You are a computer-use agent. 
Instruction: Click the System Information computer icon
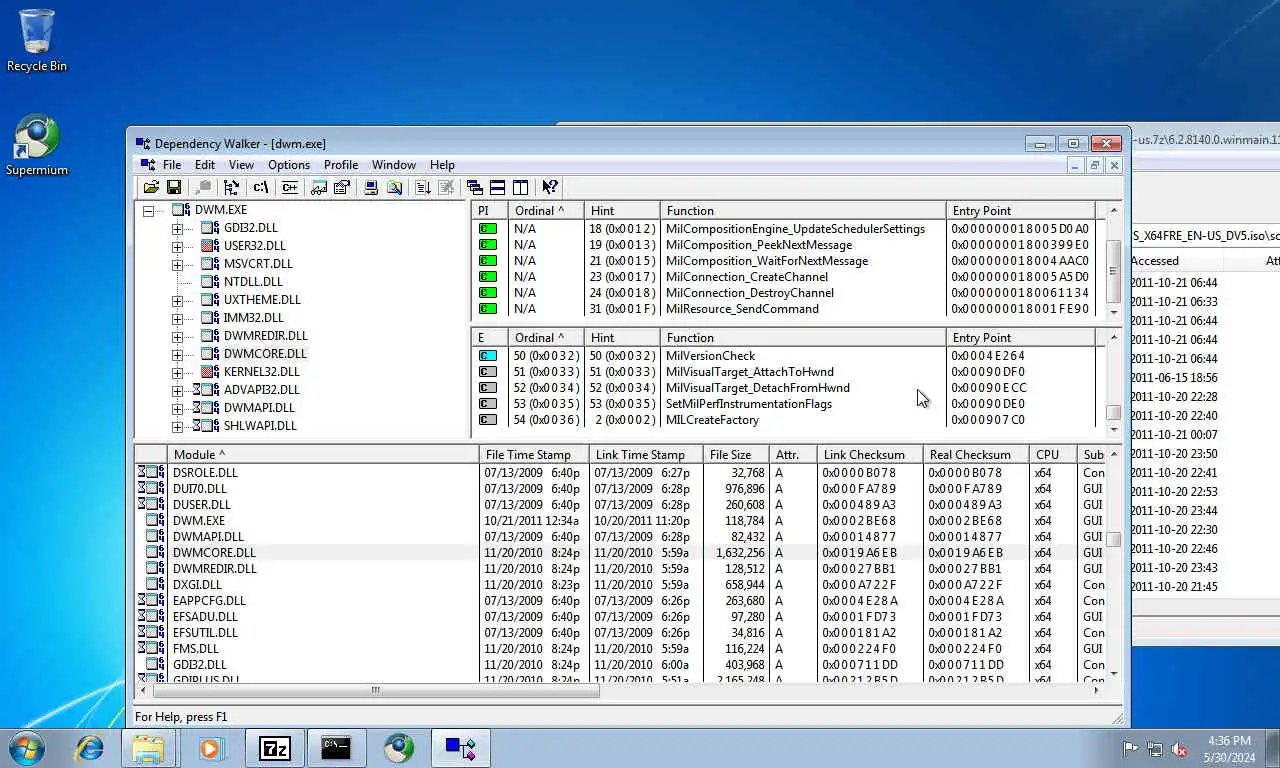pyautogui.click(x=371, y=187)
